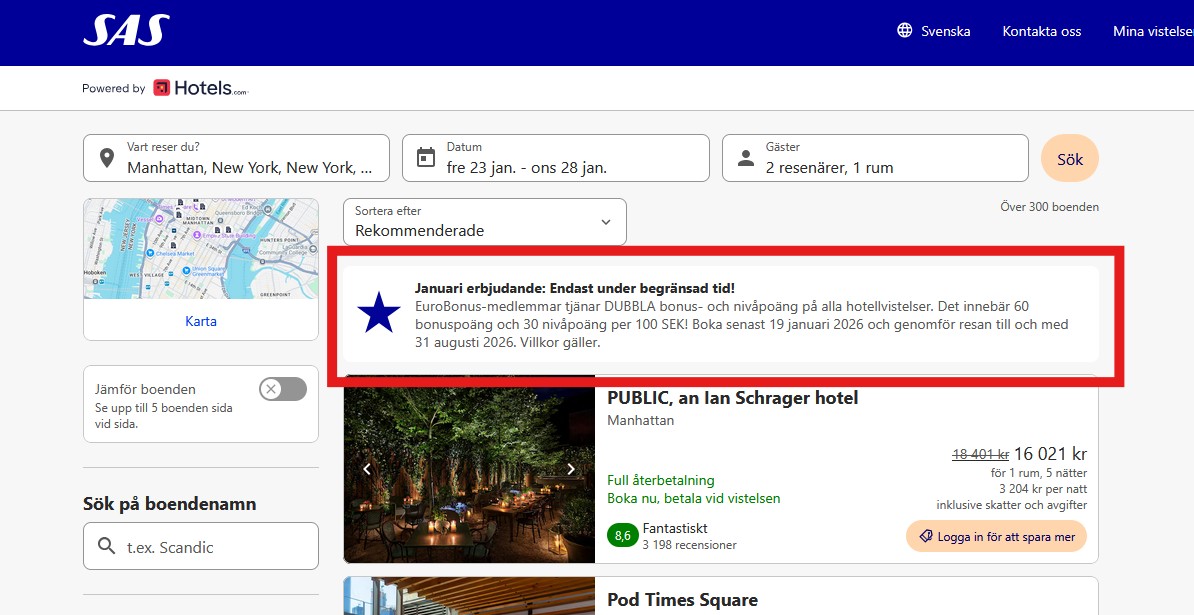The image size is (1194, 615).
Task: Click the next photo arrow on PUBLIC hotel
Action: click(x=571, y=468)
